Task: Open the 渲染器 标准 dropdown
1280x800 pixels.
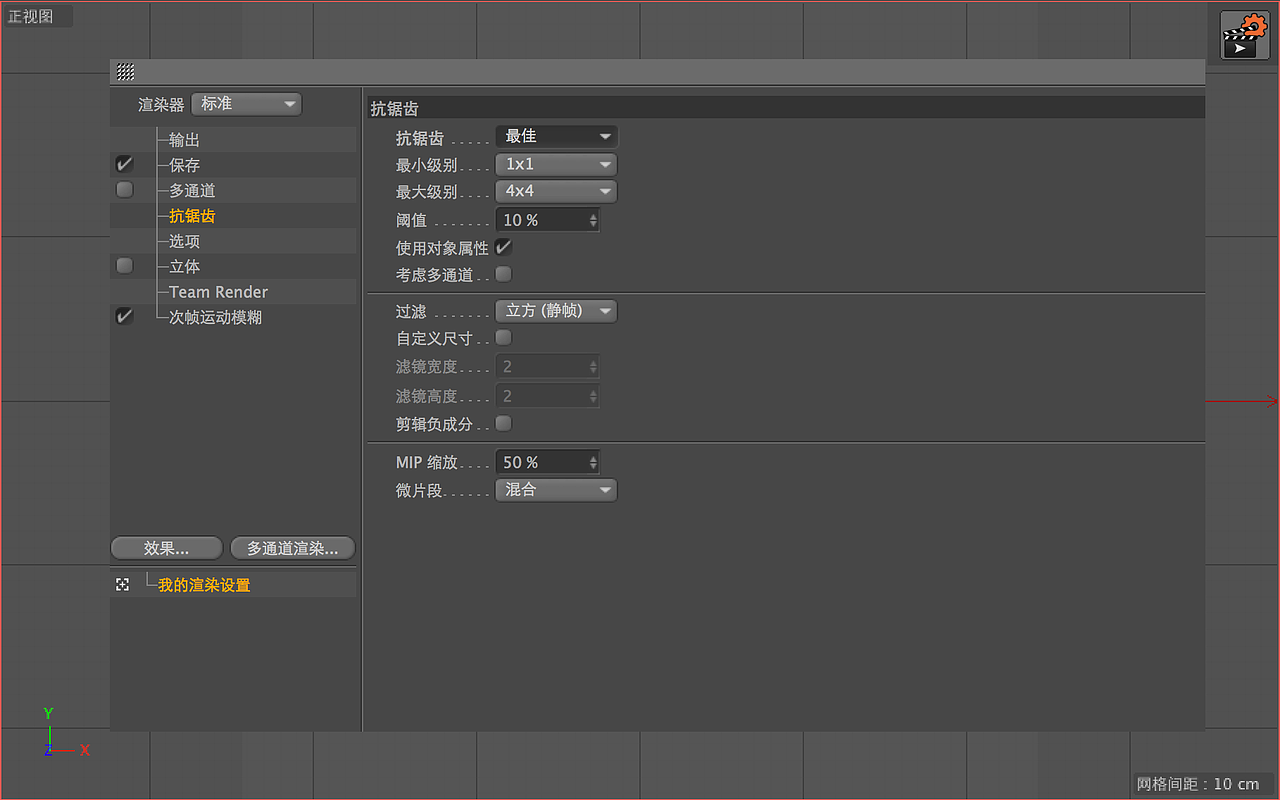Action: (247, 104)
